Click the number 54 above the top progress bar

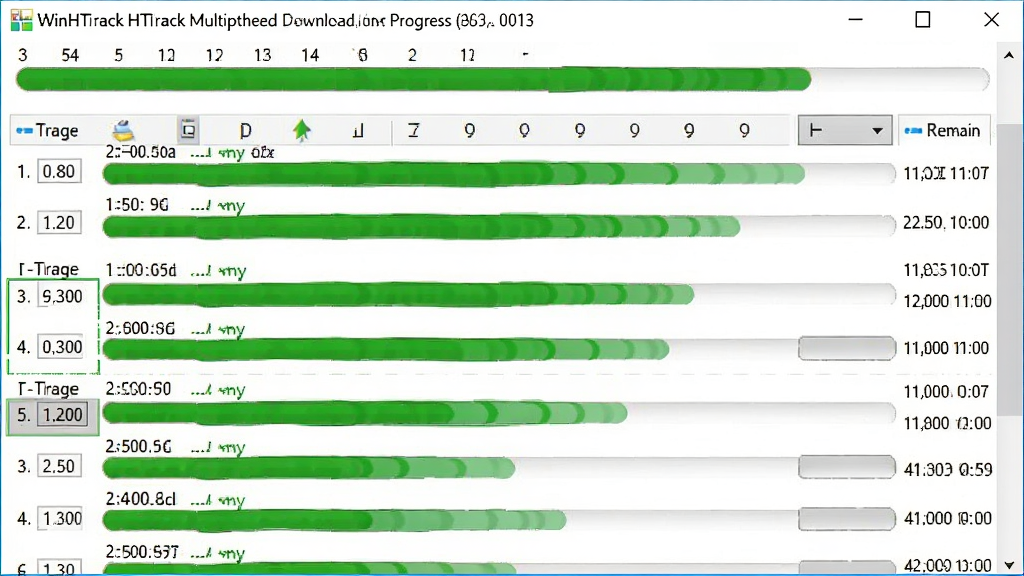pyautogui.click(x=70, y=56)
